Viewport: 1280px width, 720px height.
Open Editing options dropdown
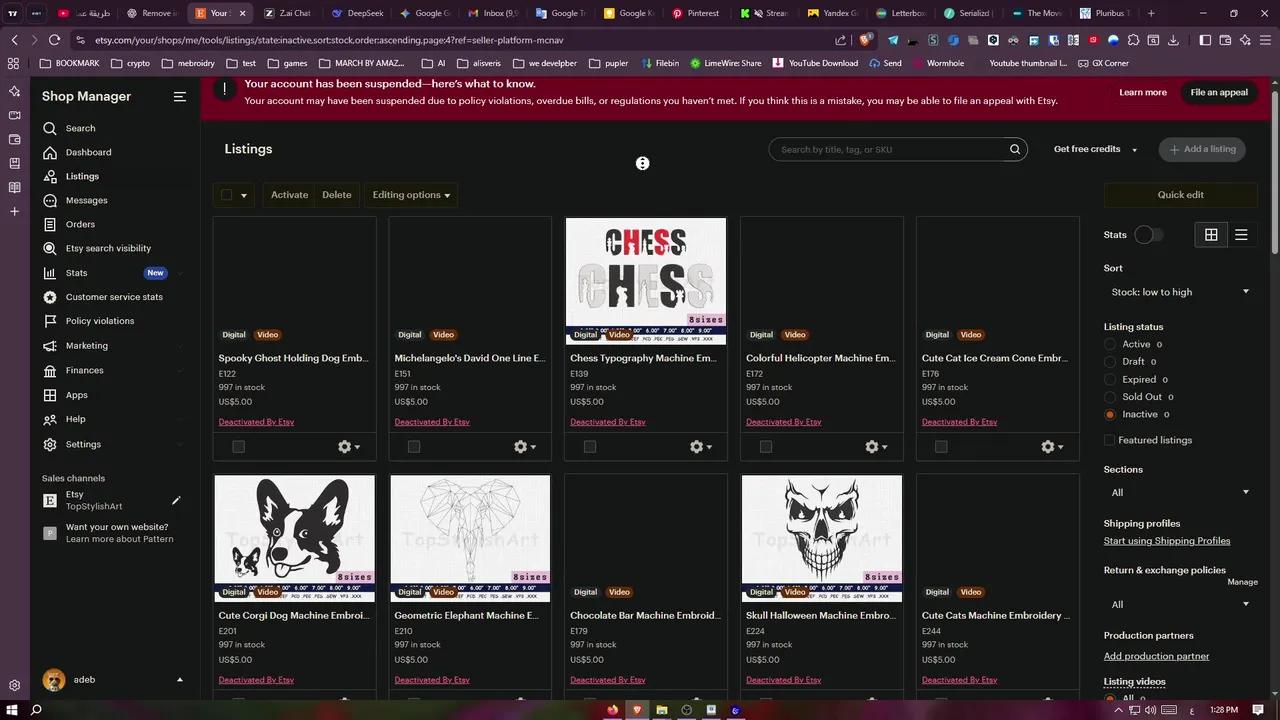point(411,195)
